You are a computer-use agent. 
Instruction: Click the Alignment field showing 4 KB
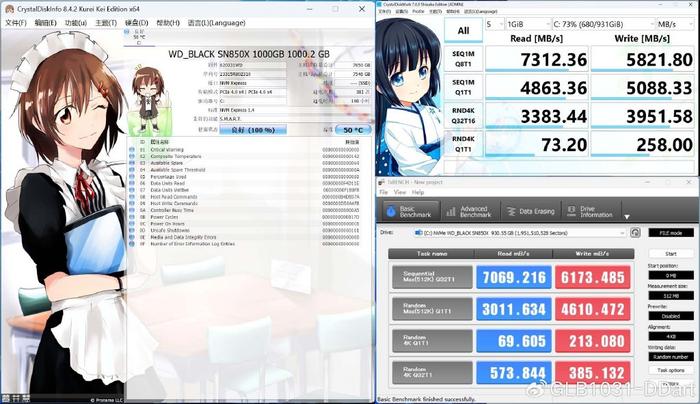click(x=671, y=336)
